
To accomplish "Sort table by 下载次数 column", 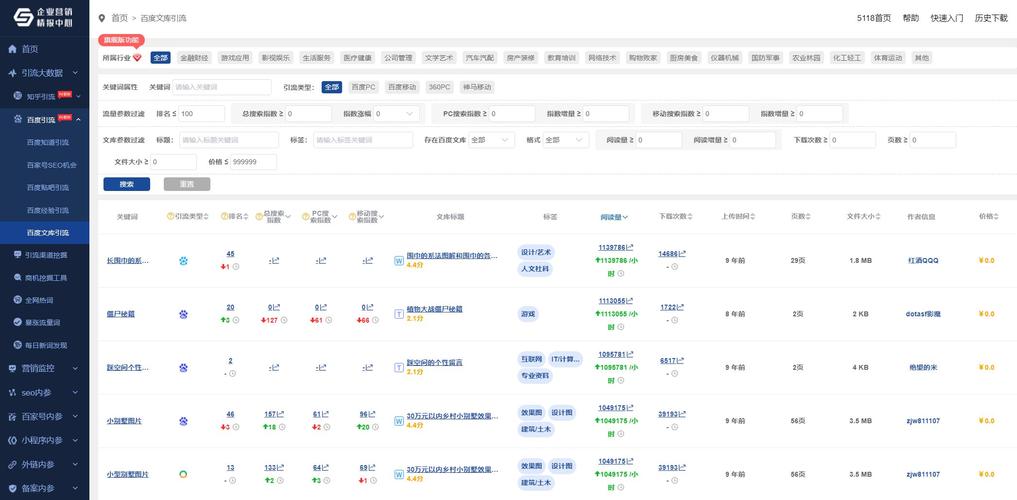I will point(675,217).
